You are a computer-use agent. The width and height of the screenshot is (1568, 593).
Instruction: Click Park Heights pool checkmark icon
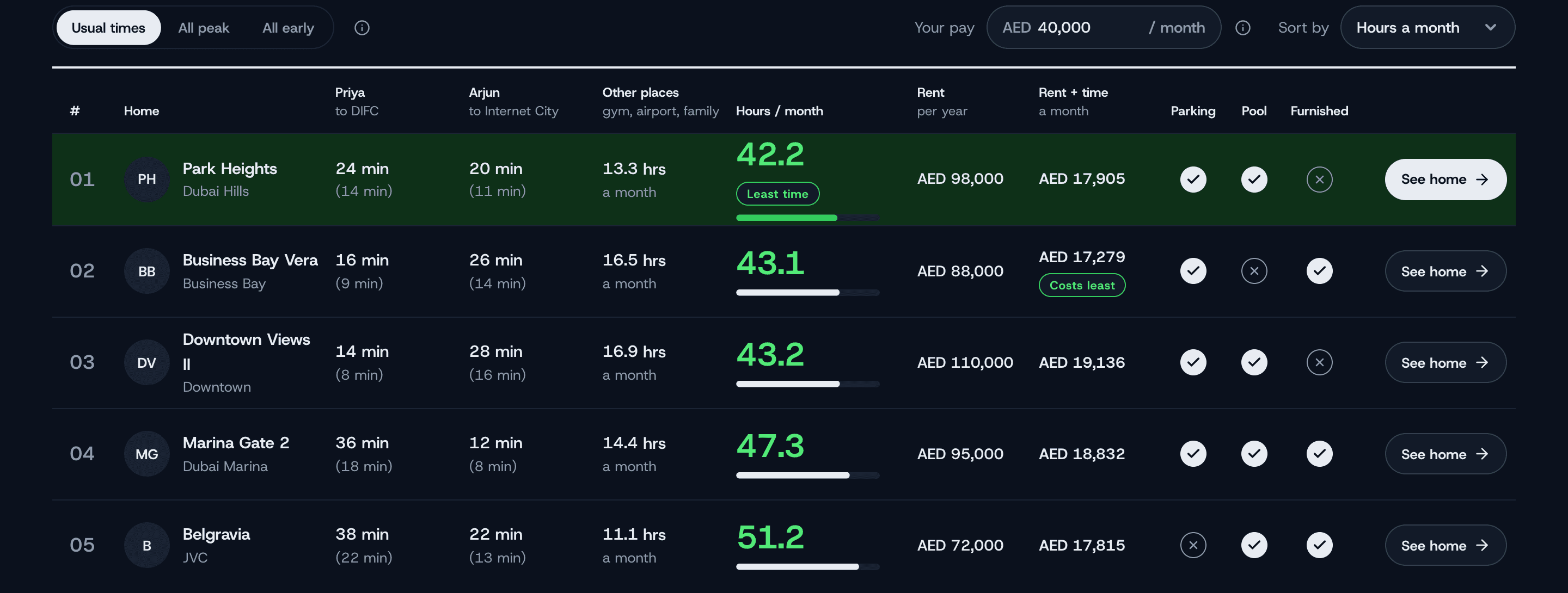tap(1254, 180)
